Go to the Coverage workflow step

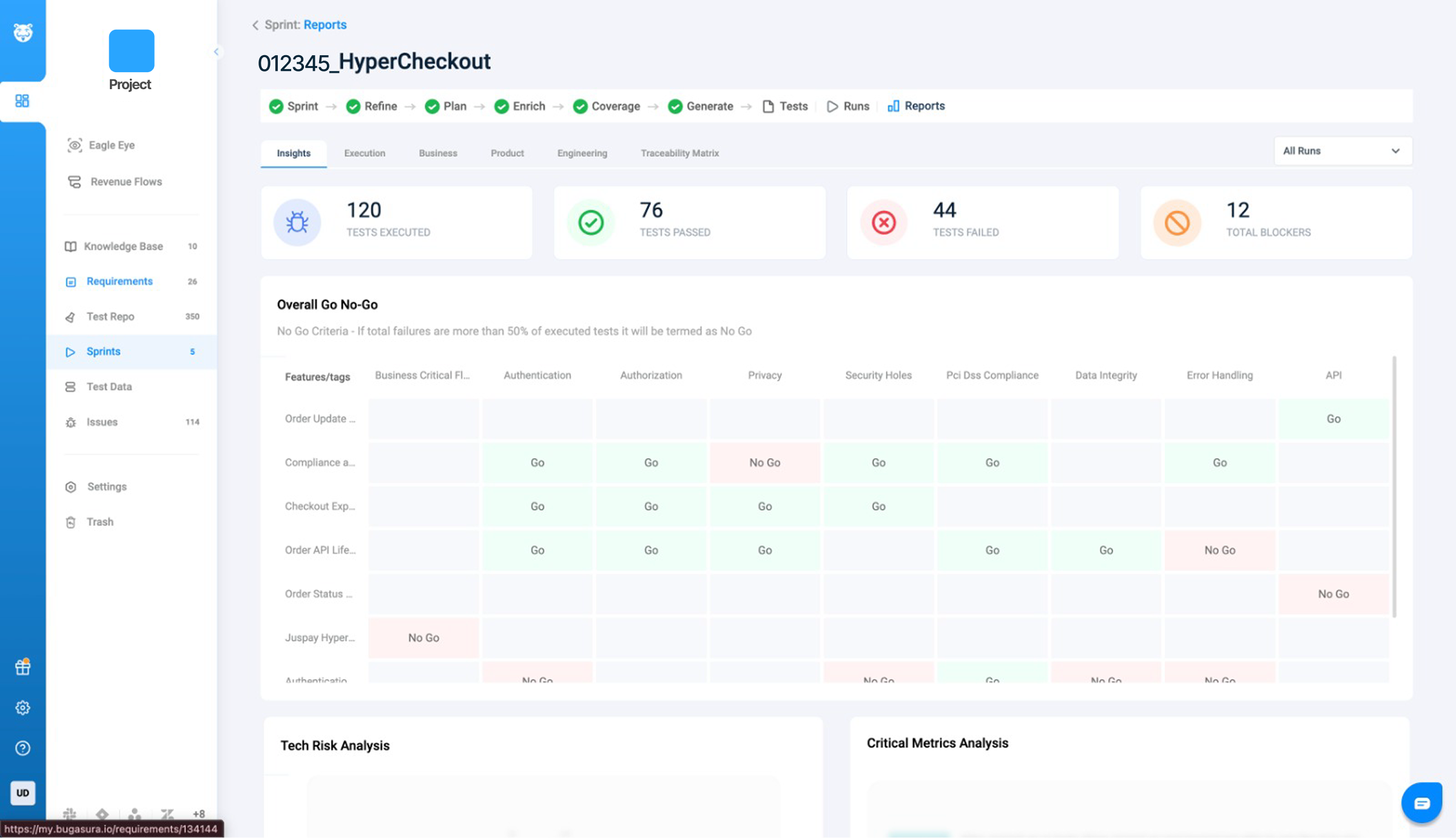tap(607, 106)
